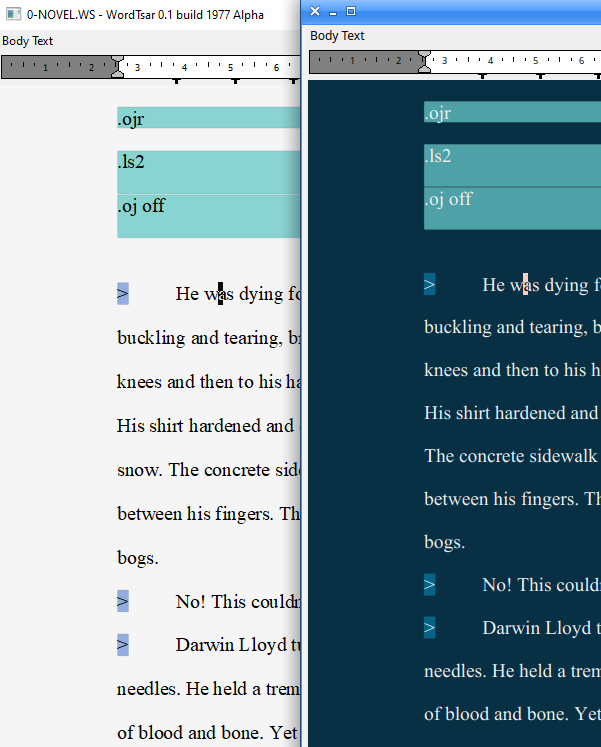Open the Body Text style selector in the light window

click(28, 41)
